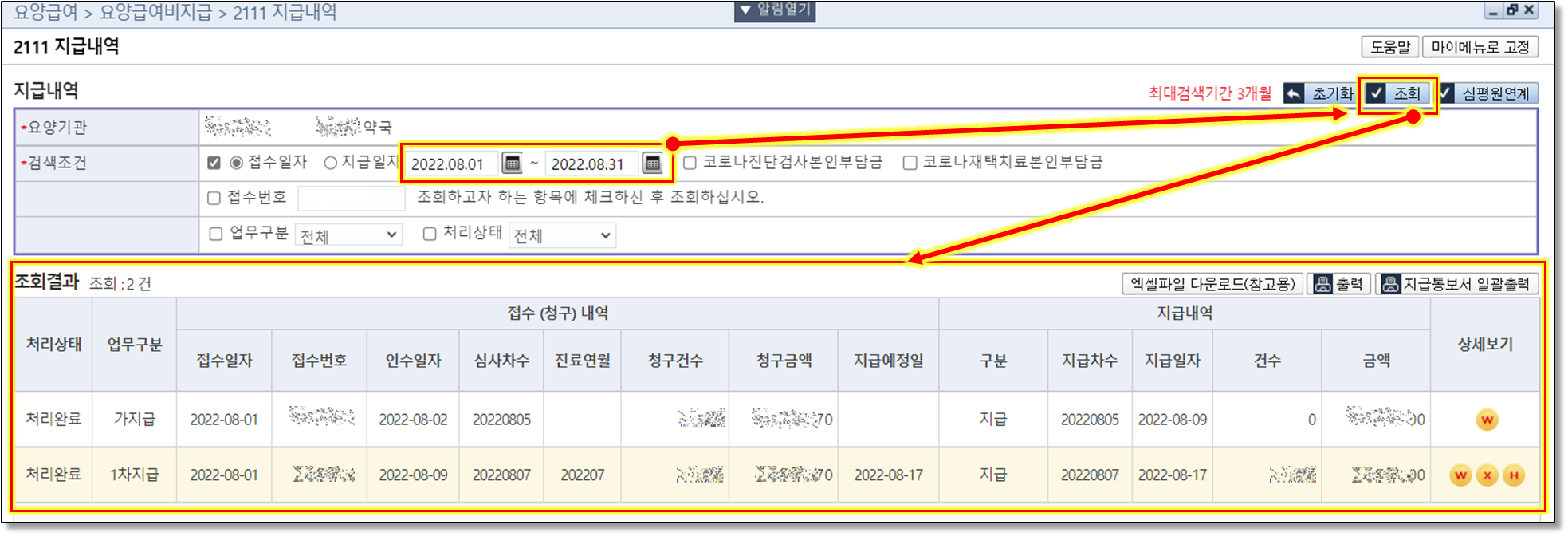Image resolution: width=1568 pixels, height=536 pixels.
Task: Click the W detail icon in 가지급 row
Action: (1487, 420)
